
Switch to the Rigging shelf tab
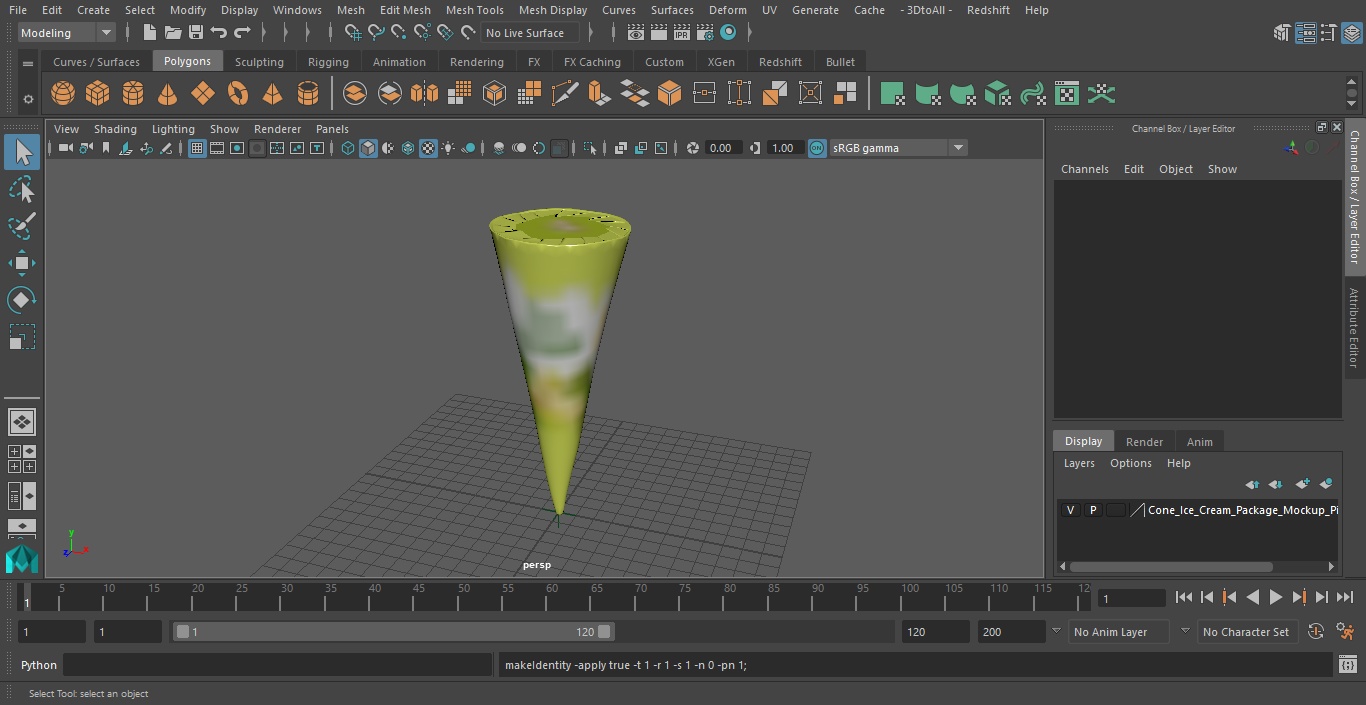click(x=328, y=62)
